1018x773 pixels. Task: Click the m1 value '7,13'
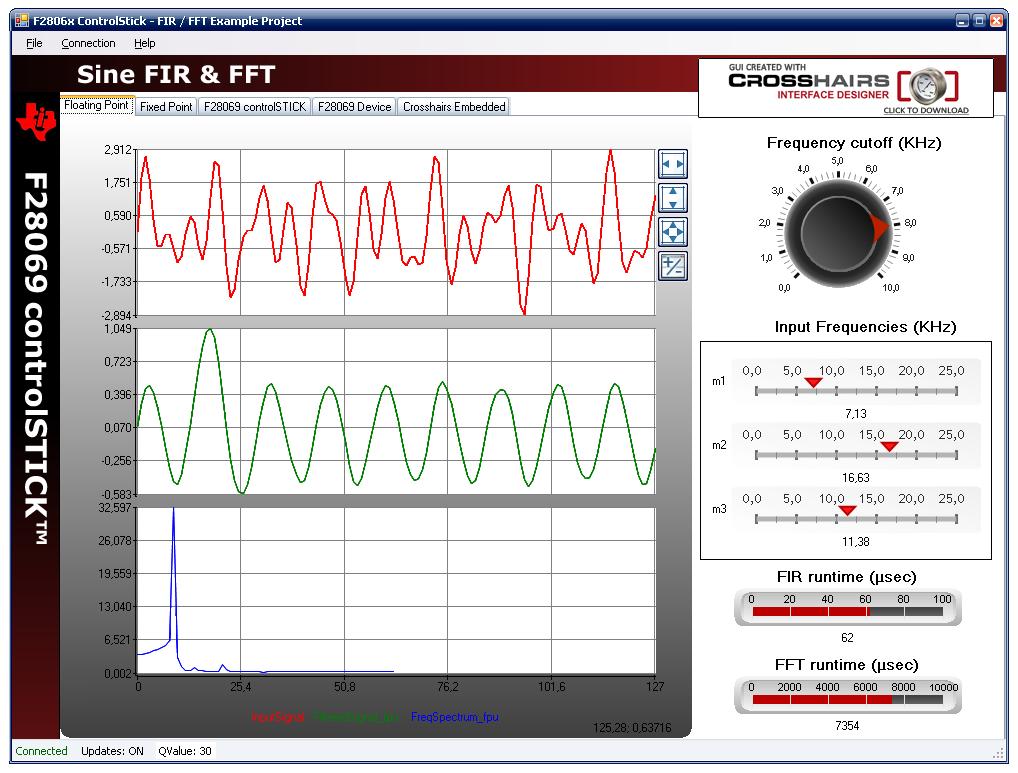856,413
